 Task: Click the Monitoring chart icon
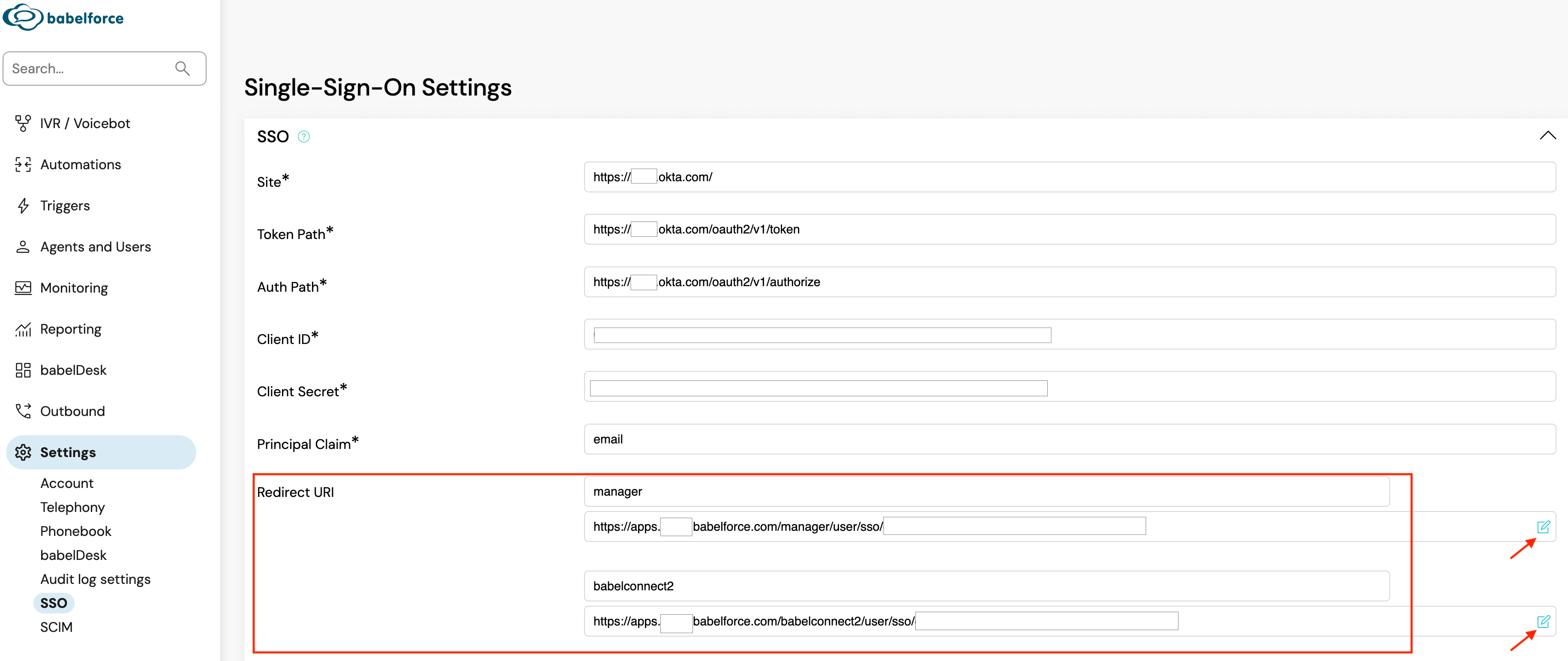[x=23, y=288]
